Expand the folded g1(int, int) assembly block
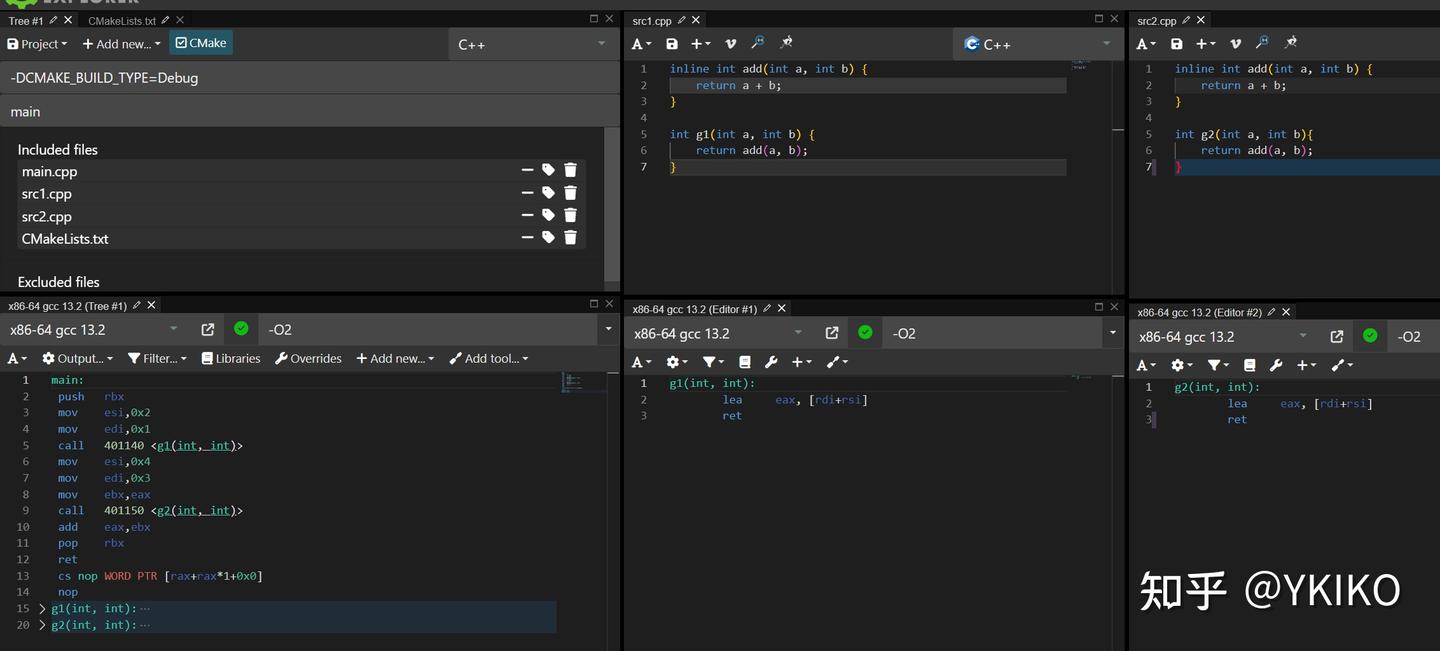Screen dimensions: 1440x651 coord(42,608)
